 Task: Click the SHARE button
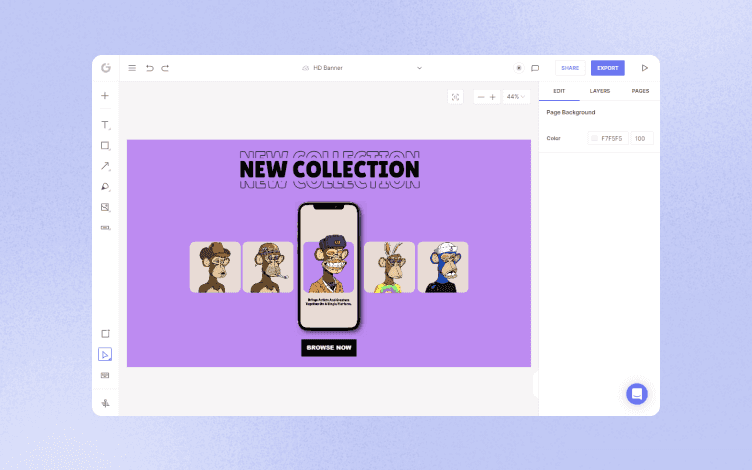[x=570, y=68]
